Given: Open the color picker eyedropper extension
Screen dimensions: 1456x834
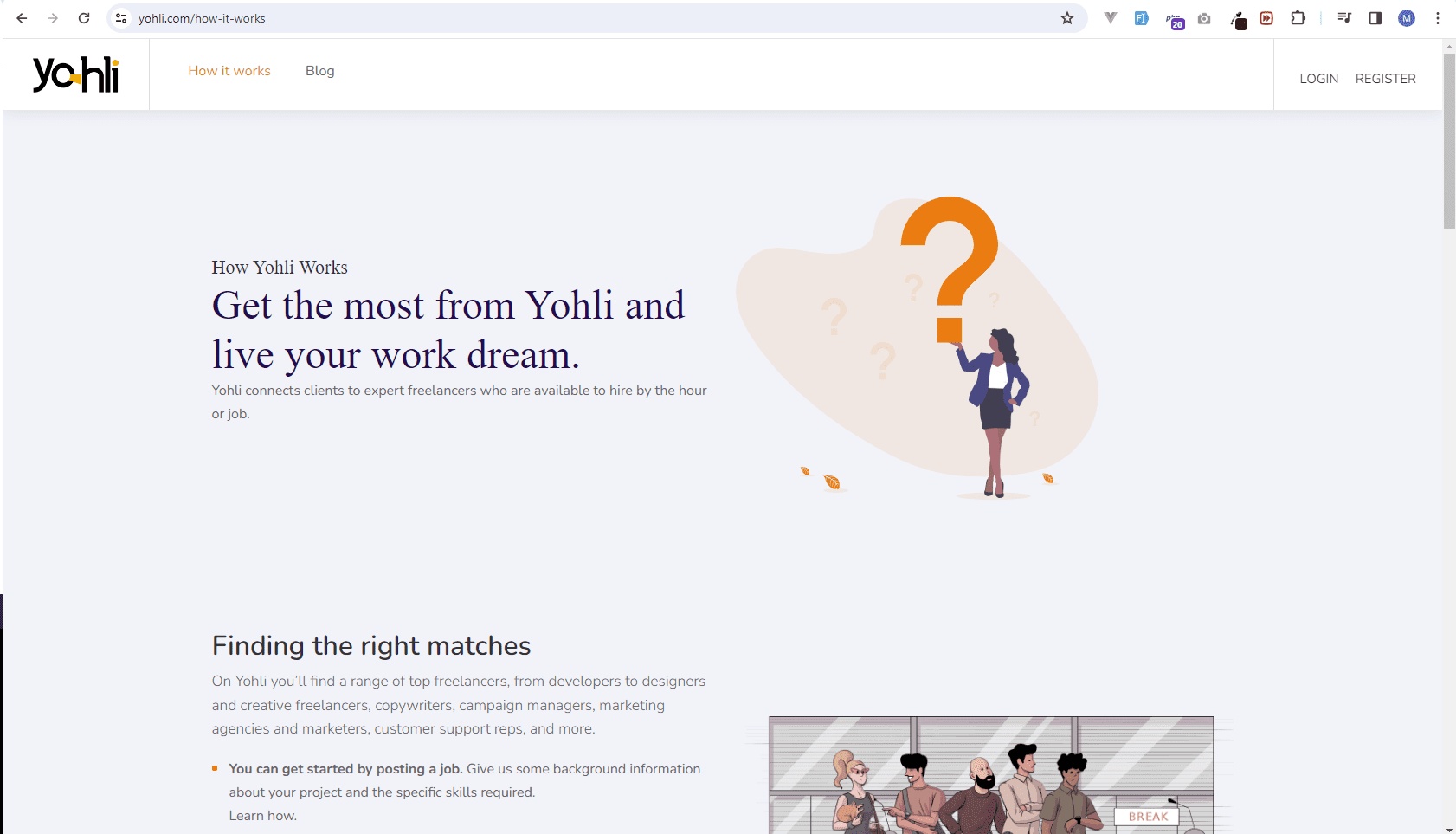Looking at the screenshot, I should tap(1239, 20).
